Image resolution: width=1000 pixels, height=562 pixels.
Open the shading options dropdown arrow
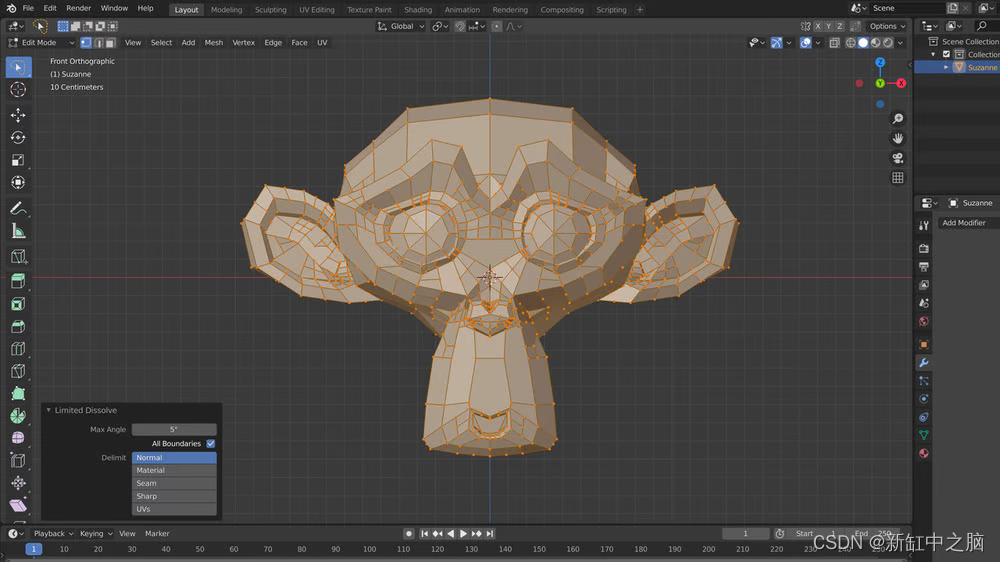click(x=901, y=43)
